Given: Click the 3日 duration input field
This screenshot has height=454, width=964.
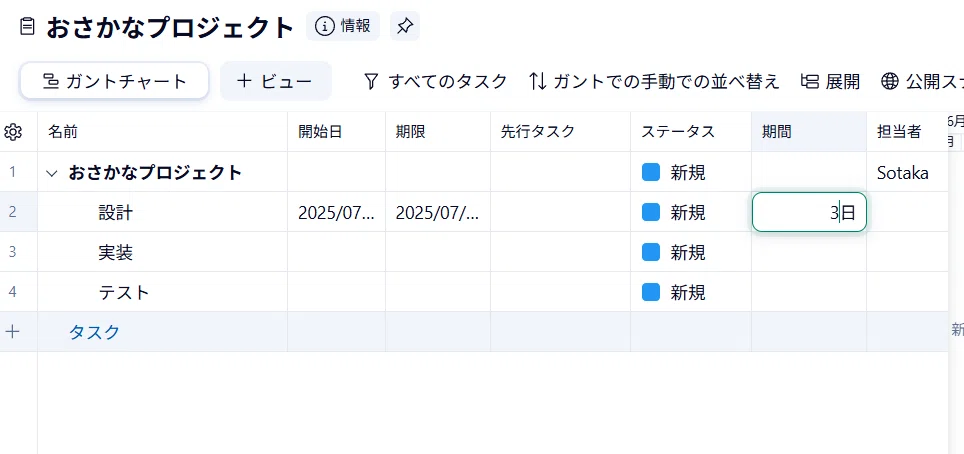Looking at the screenshot, I should (809, 212).
